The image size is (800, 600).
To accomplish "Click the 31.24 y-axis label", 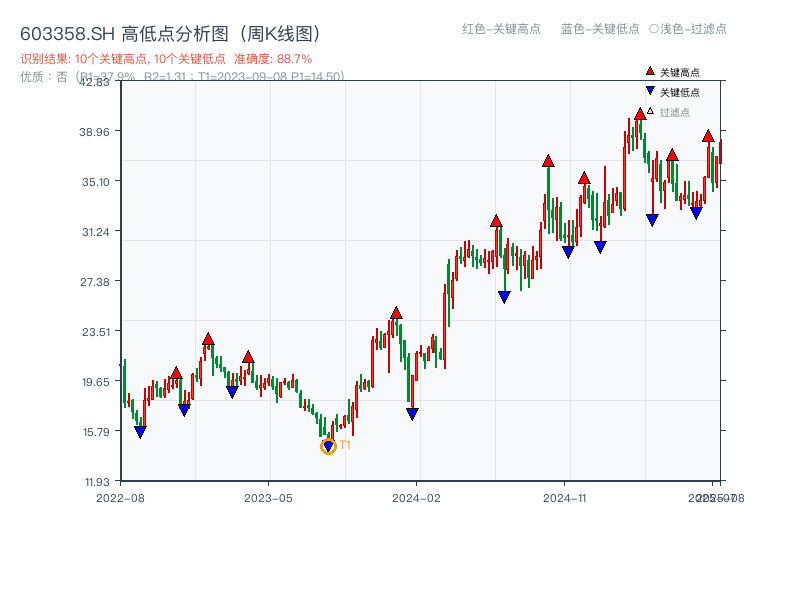I will (95, 232).
